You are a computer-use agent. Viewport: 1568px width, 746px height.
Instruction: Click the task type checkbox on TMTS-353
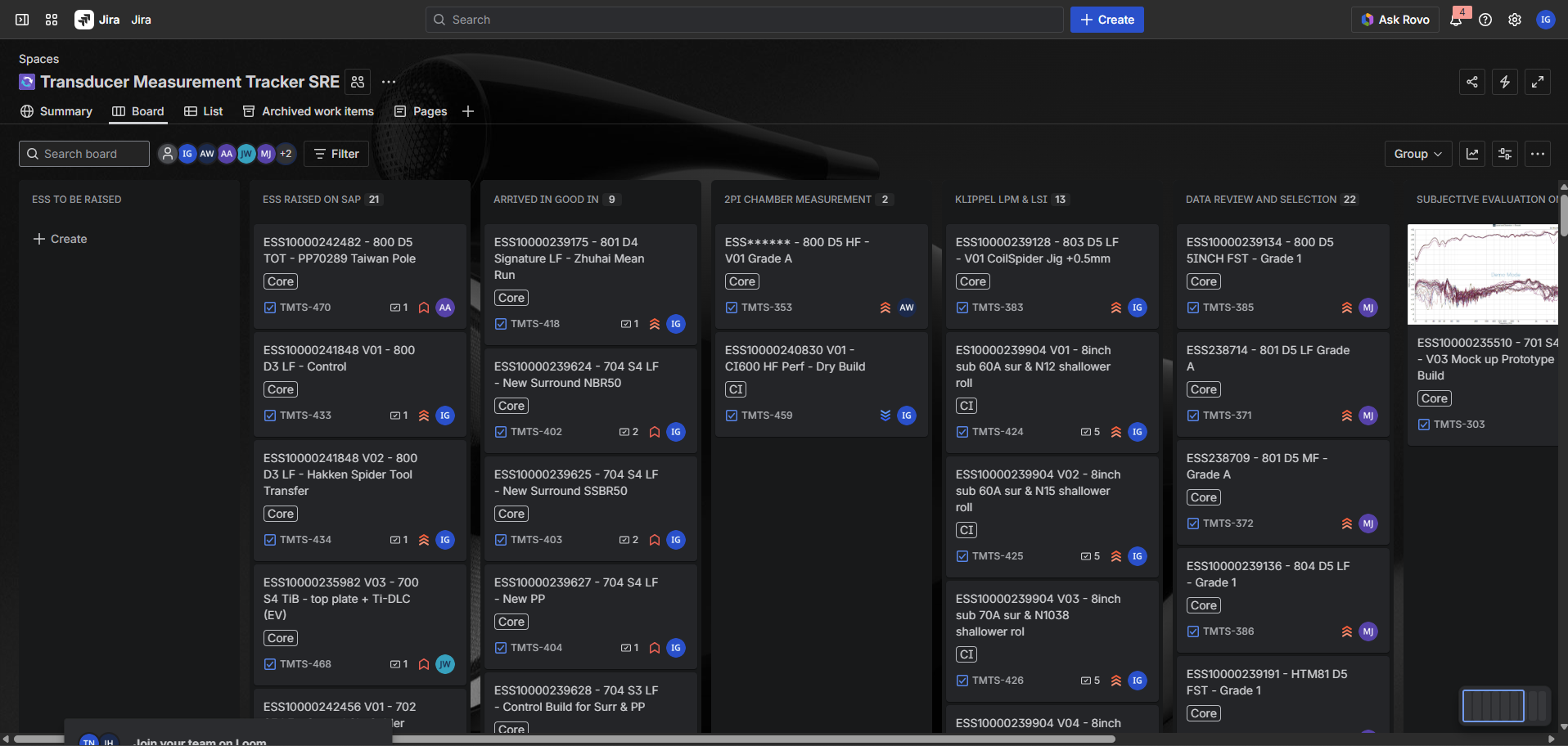[732, 308]
